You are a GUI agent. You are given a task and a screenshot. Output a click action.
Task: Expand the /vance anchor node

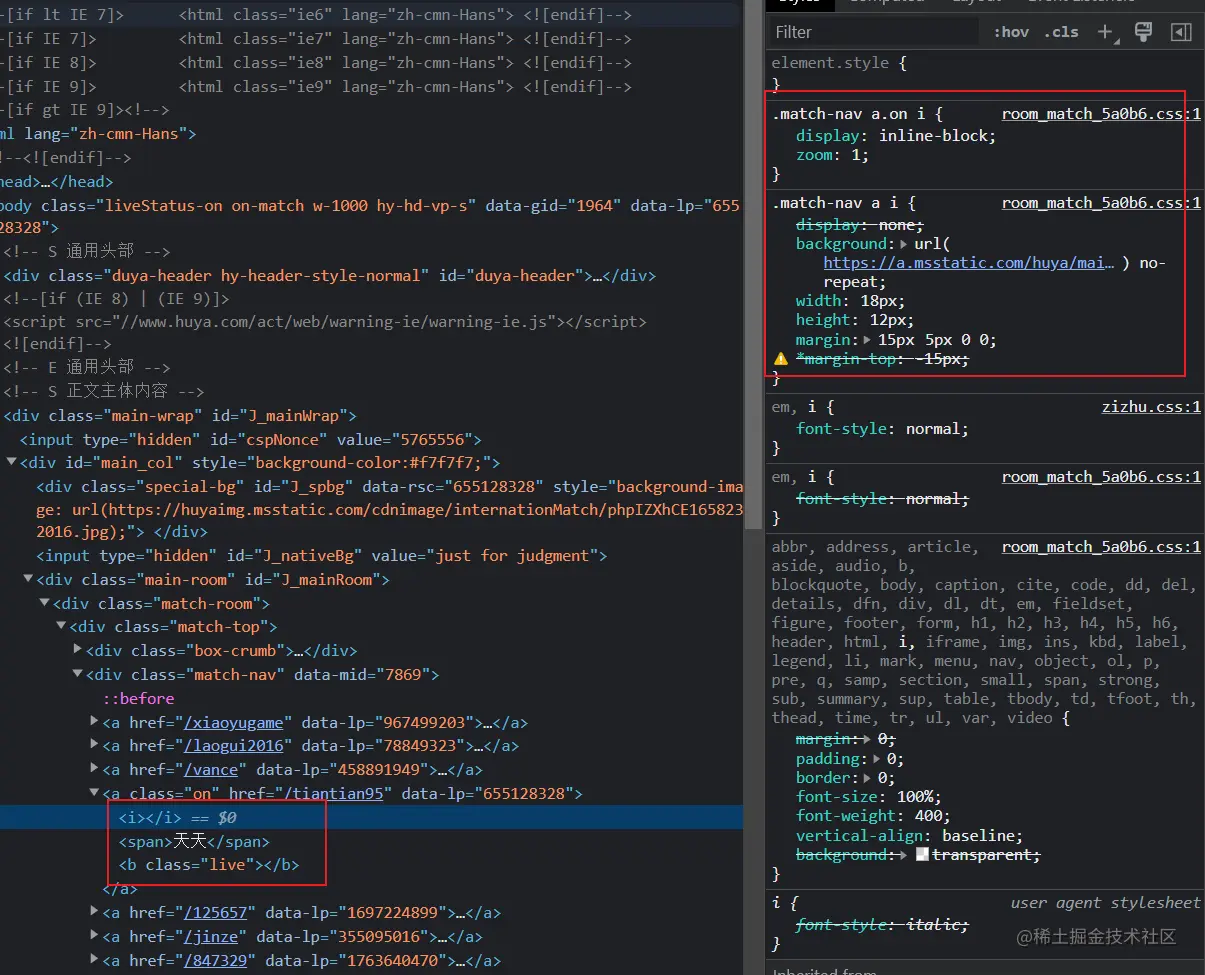(95, 770)
